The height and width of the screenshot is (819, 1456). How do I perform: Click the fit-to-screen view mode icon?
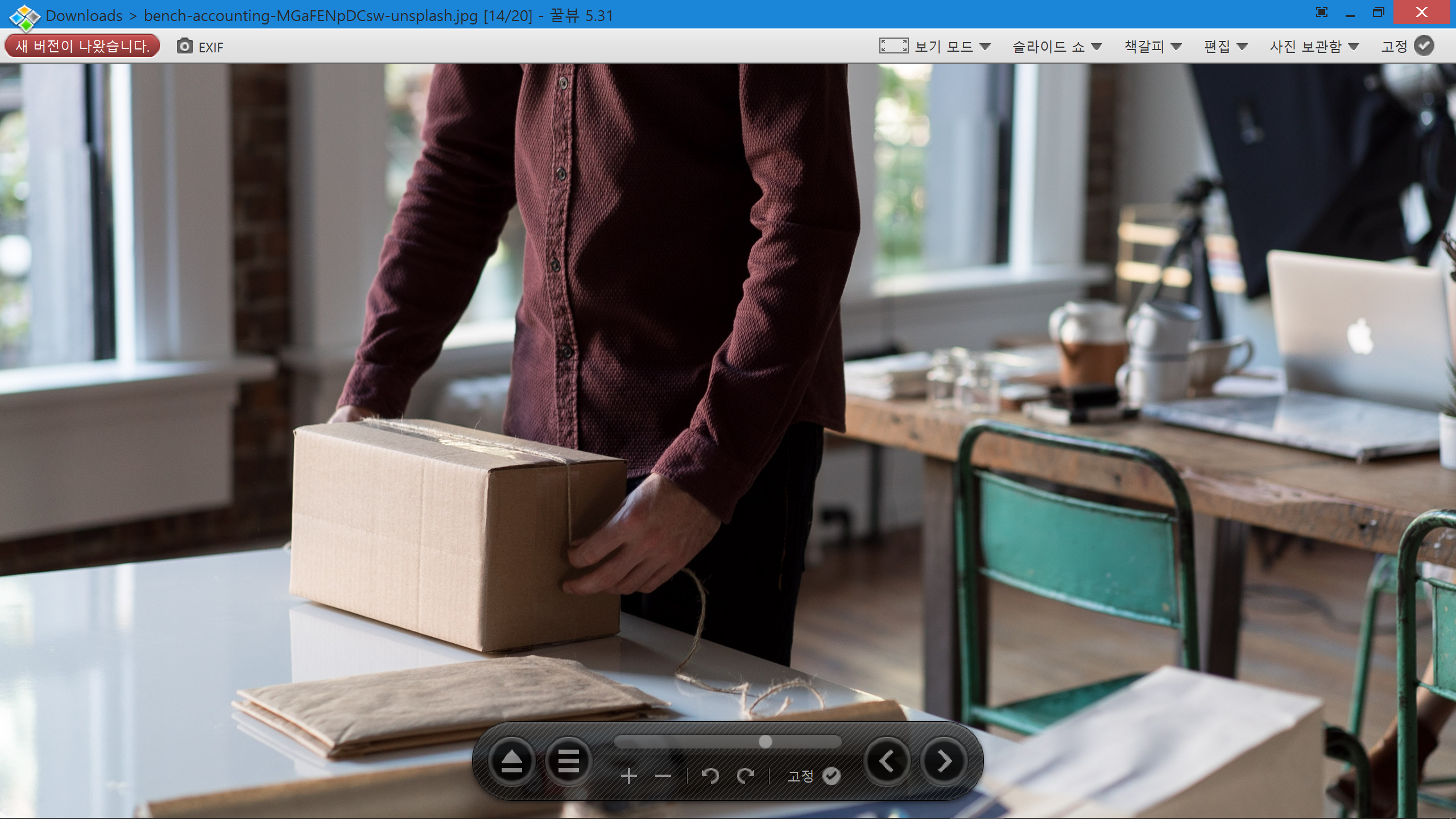(894, 45)
